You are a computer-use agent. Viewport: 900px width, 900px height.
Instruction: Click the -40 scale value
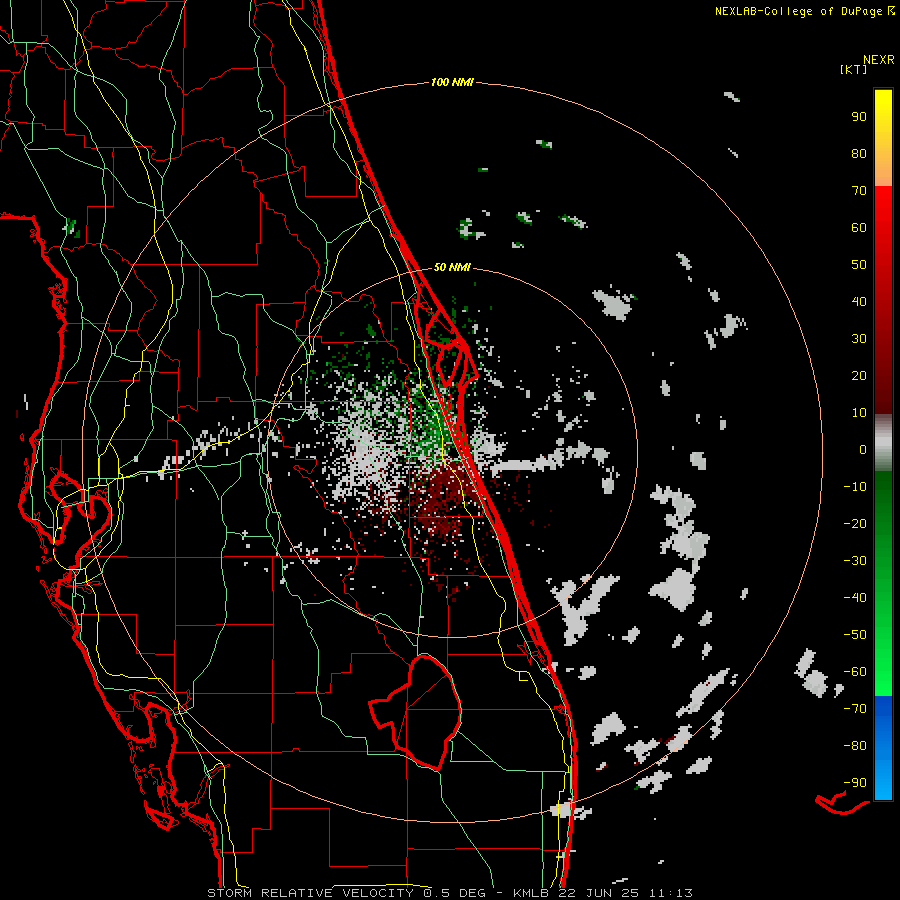(855, 598)
